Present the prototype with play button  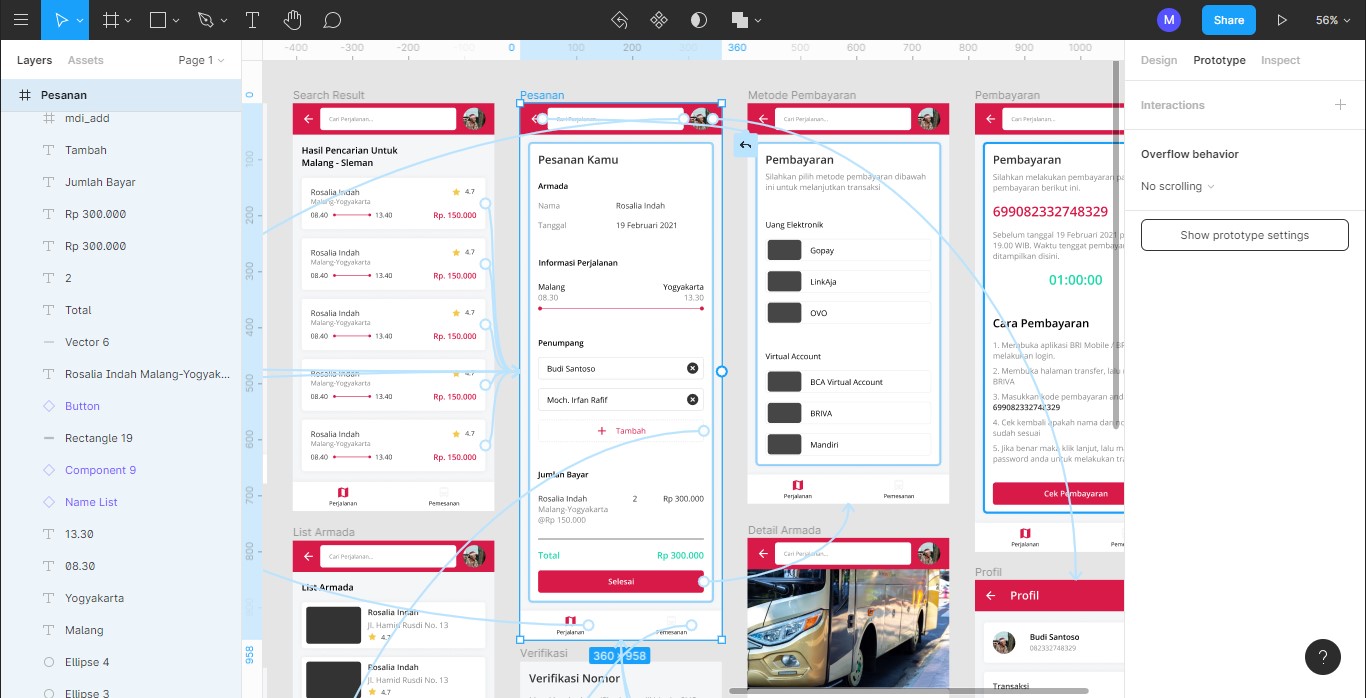point(1282,20)
